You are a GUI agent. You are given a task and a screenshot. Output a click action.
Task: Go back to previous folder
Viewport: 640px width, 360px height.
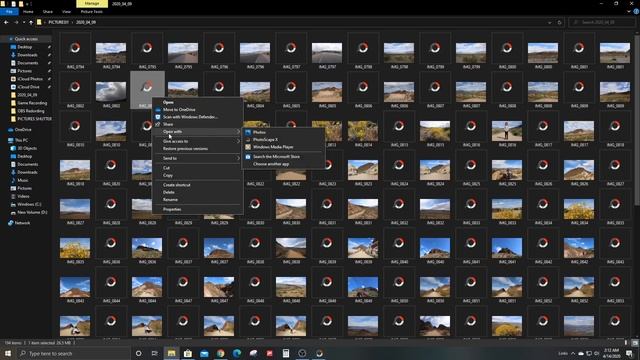[x=6, y=22]
